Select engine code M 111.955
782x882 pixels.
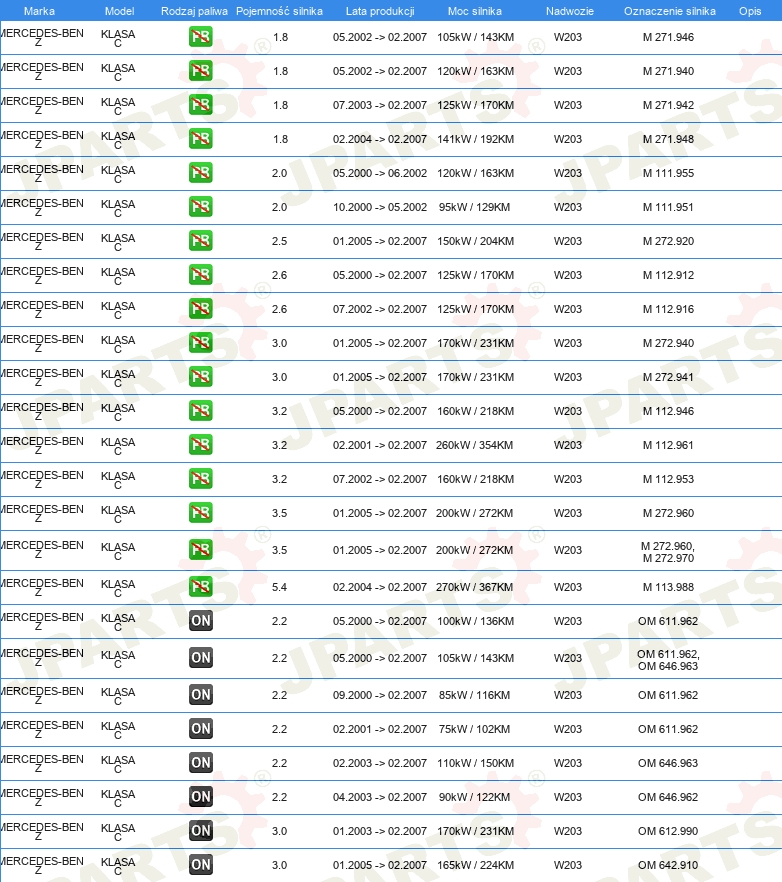coord(668,173)
